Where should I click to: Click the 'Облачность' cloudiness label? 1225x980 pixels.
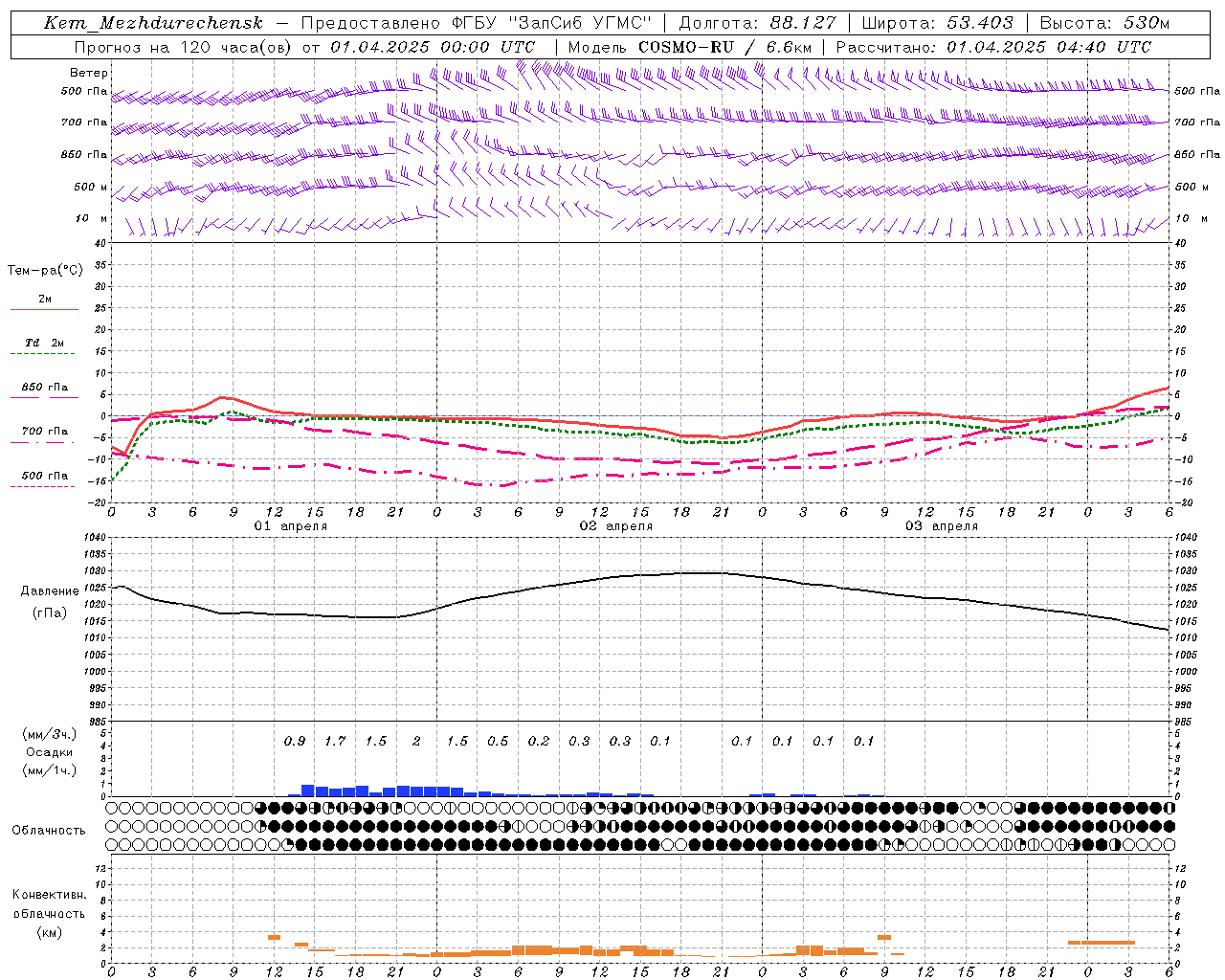point(49,831)
